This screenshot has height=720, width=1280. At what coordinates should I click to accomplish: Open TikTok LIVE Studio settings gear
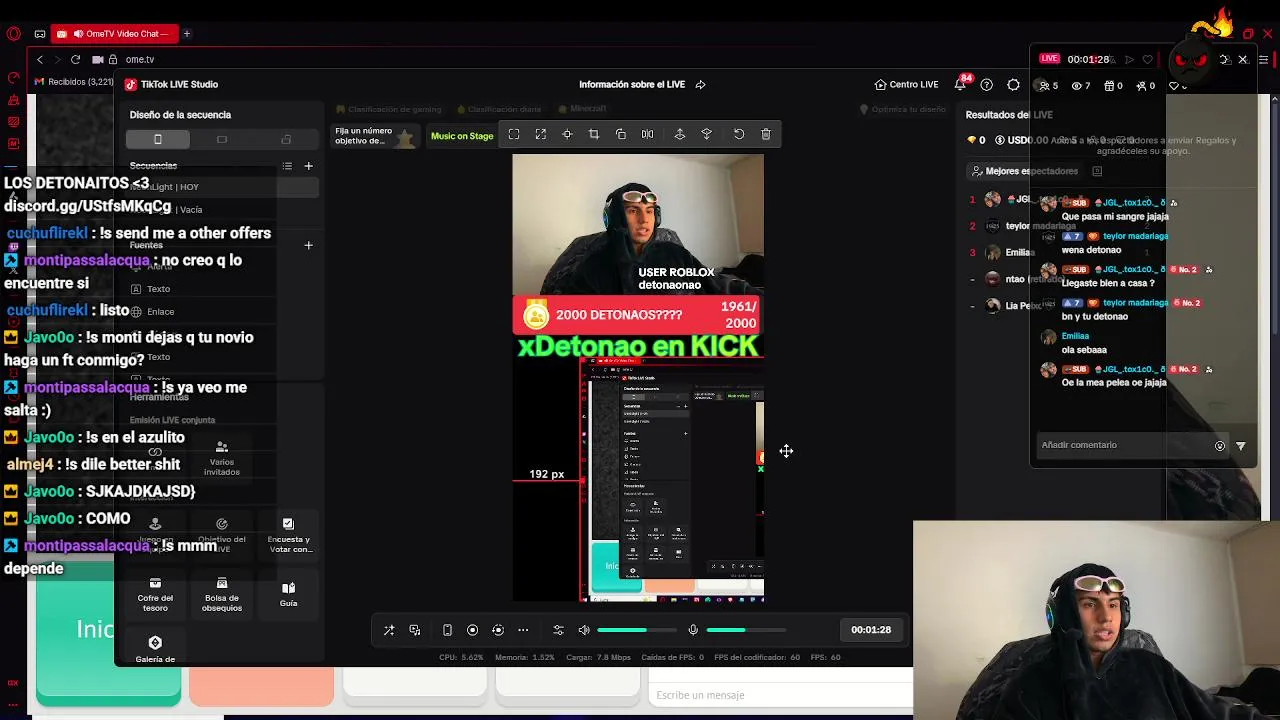tap(1013, 85)
